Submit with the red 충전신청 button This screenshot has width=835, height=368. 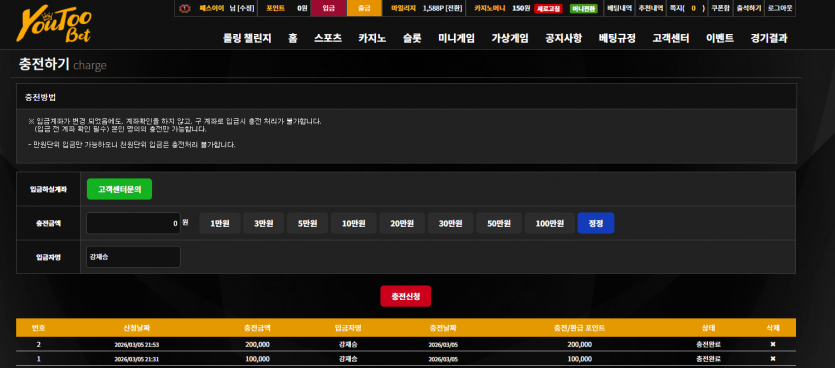[406, 296]
